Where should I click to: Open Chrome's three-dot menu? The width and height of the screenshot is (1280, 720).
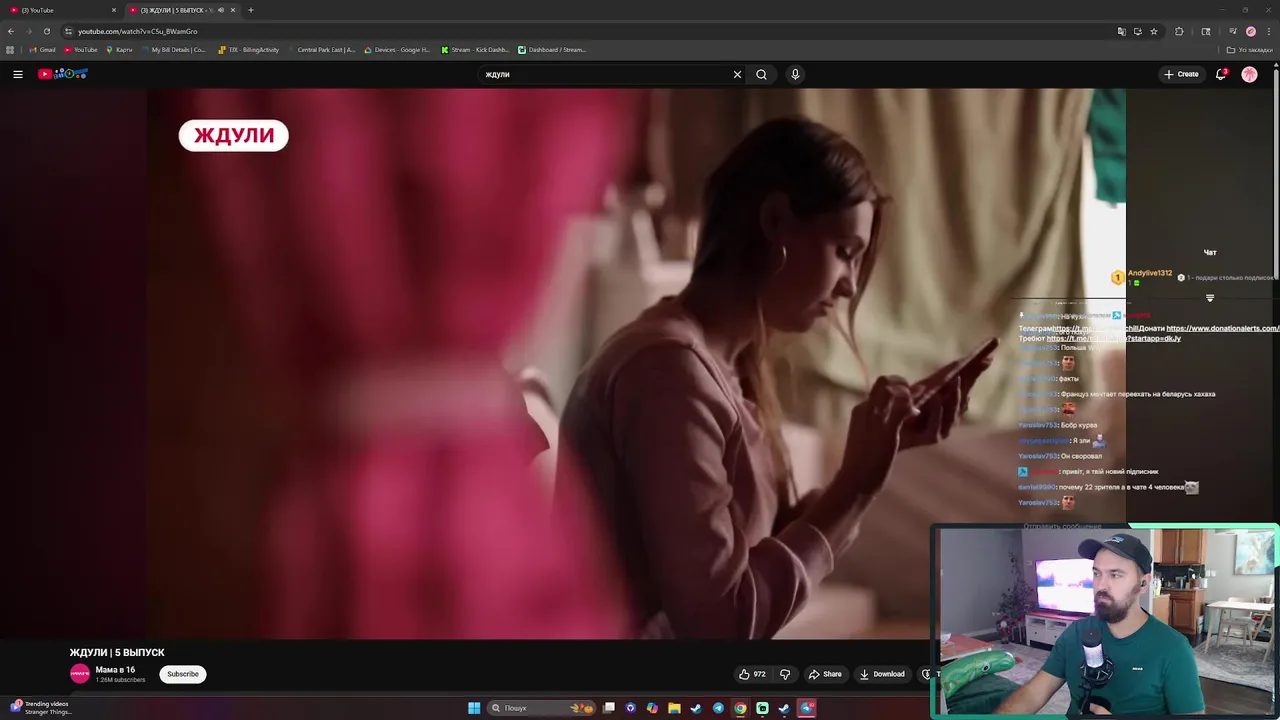[1268, 31]
